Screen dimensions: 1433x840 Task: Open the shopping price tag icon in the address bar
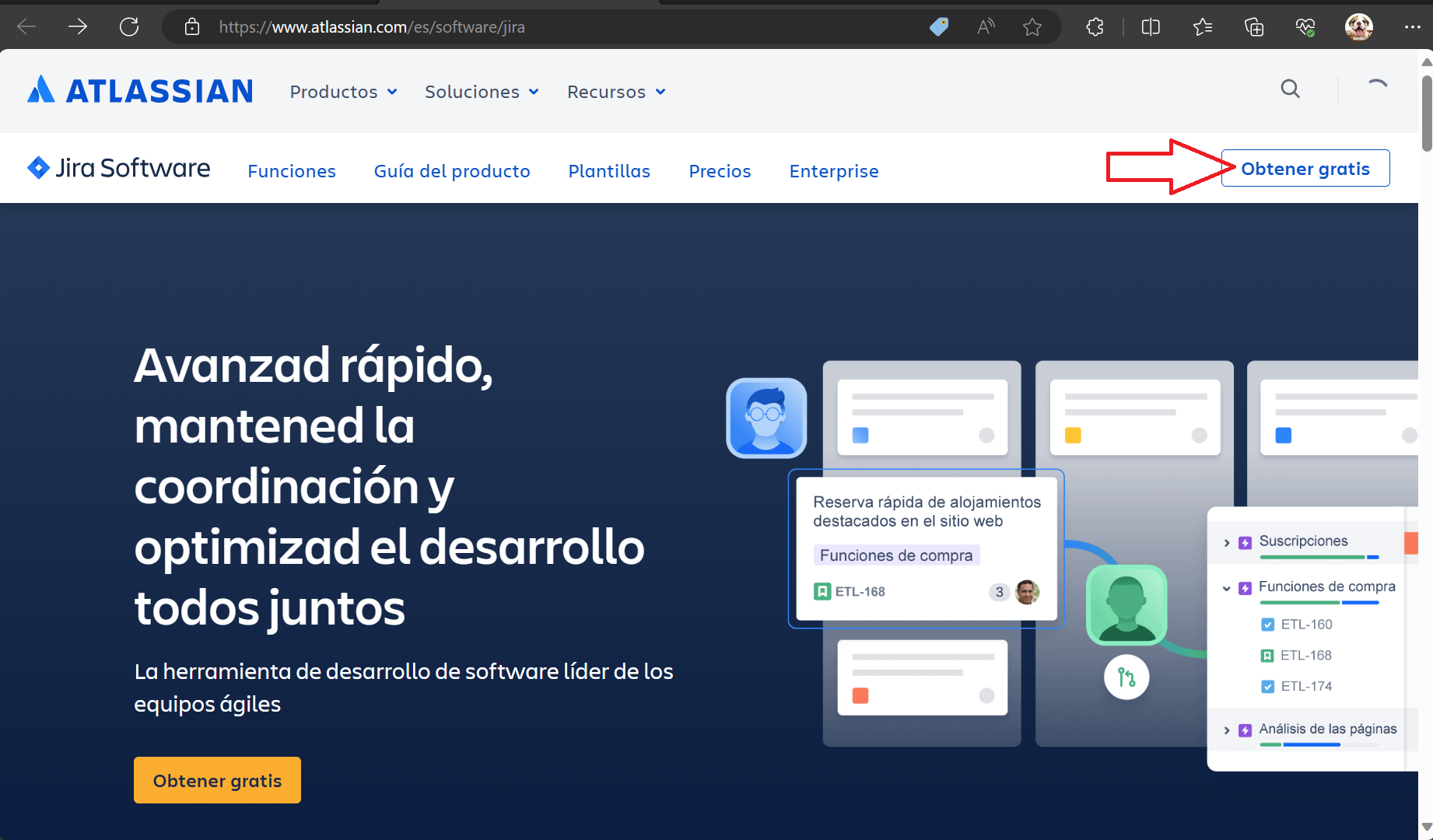point(939,27)
